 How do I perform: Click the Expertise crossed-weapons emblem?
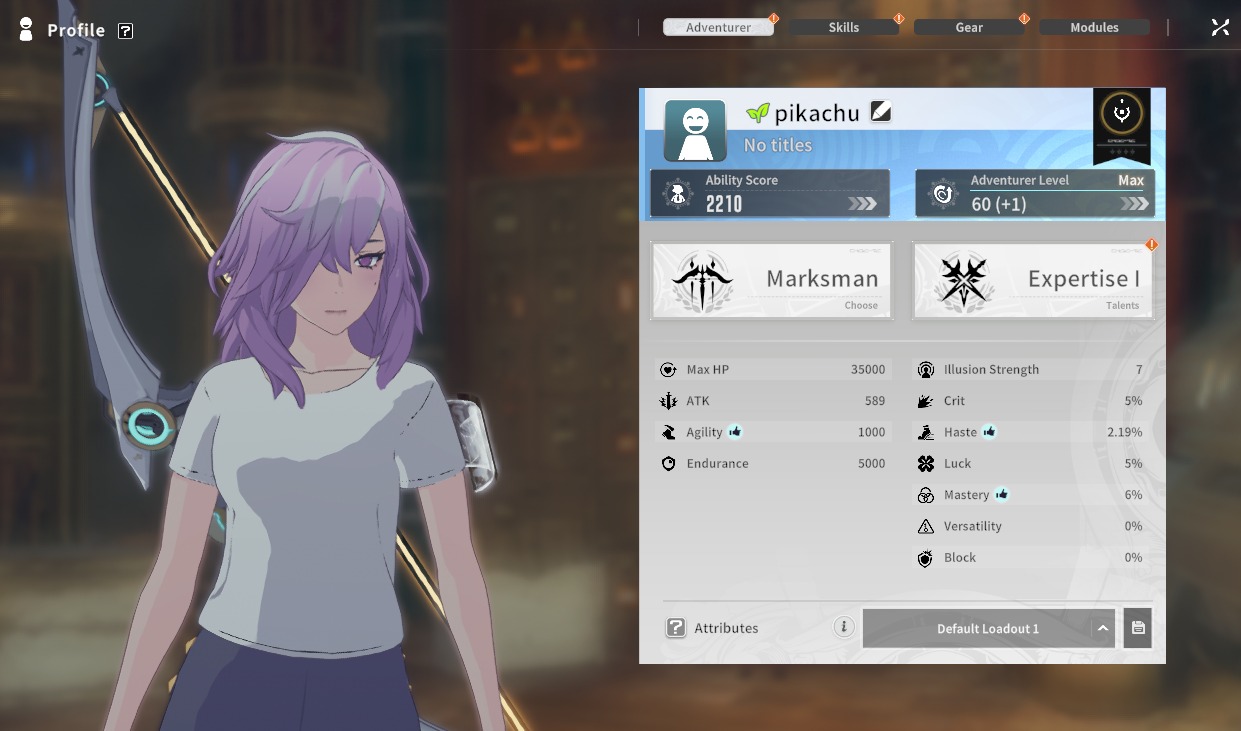coord(965,281)
